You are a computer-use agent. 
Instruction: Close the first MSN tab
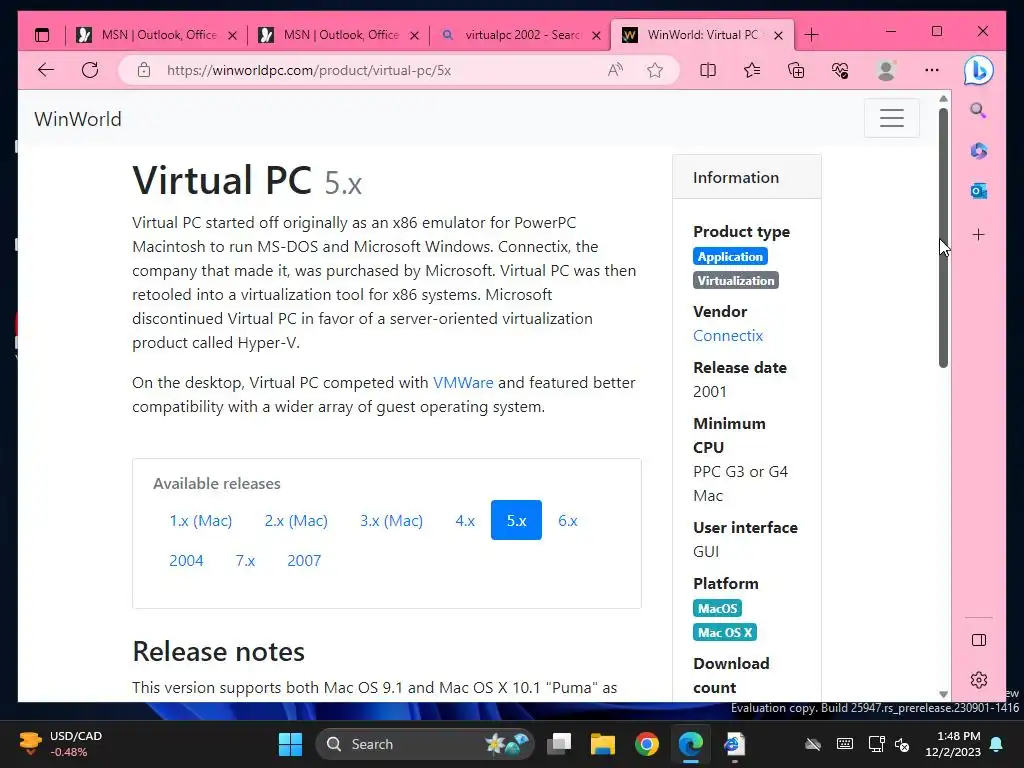tap(232, 35)
